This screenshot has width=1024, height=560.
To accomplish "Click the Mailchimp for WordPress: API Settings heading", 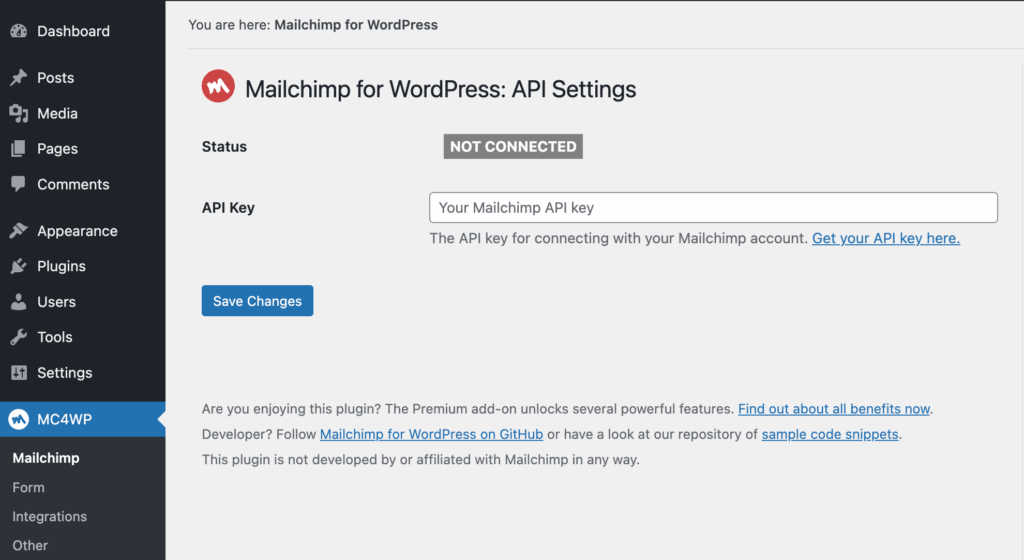I will (x=440, y=89).
